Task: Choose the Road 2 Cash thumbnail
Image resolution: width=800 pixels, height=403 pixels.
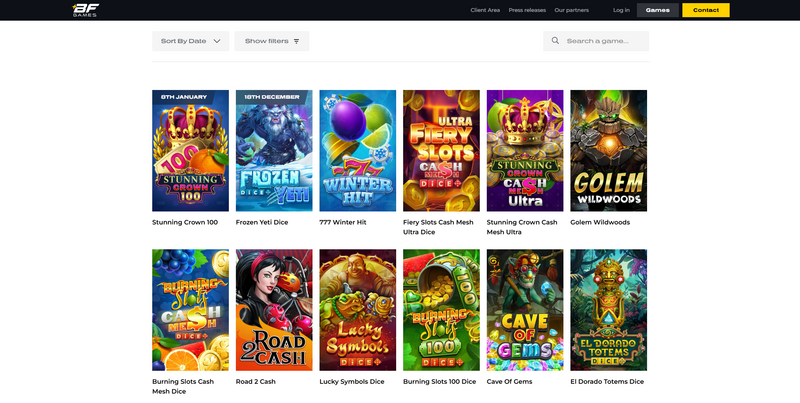Action: click(274, 310)
